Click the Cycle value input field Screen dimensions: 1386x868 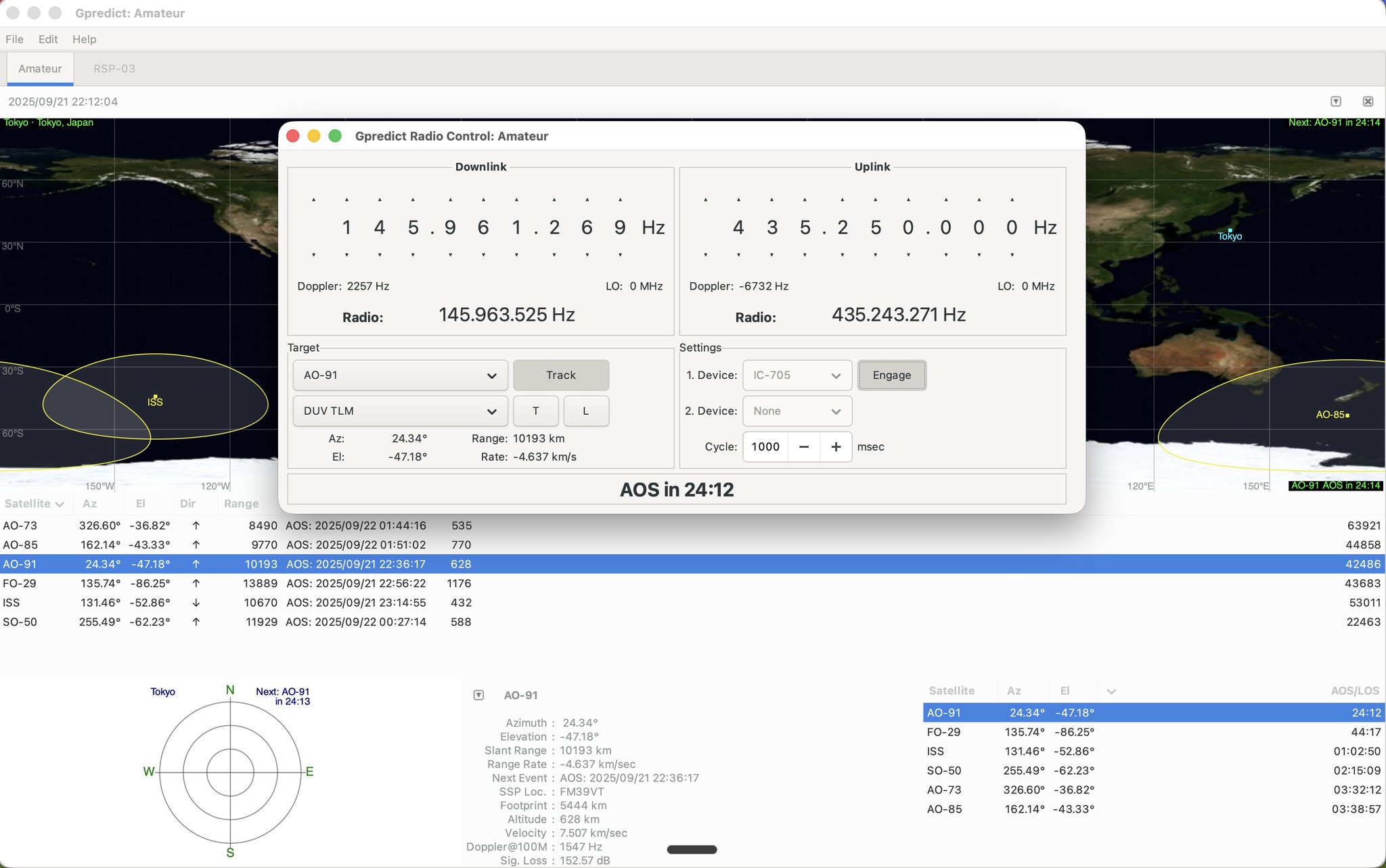pyautogui.click(x=765, y=447)
